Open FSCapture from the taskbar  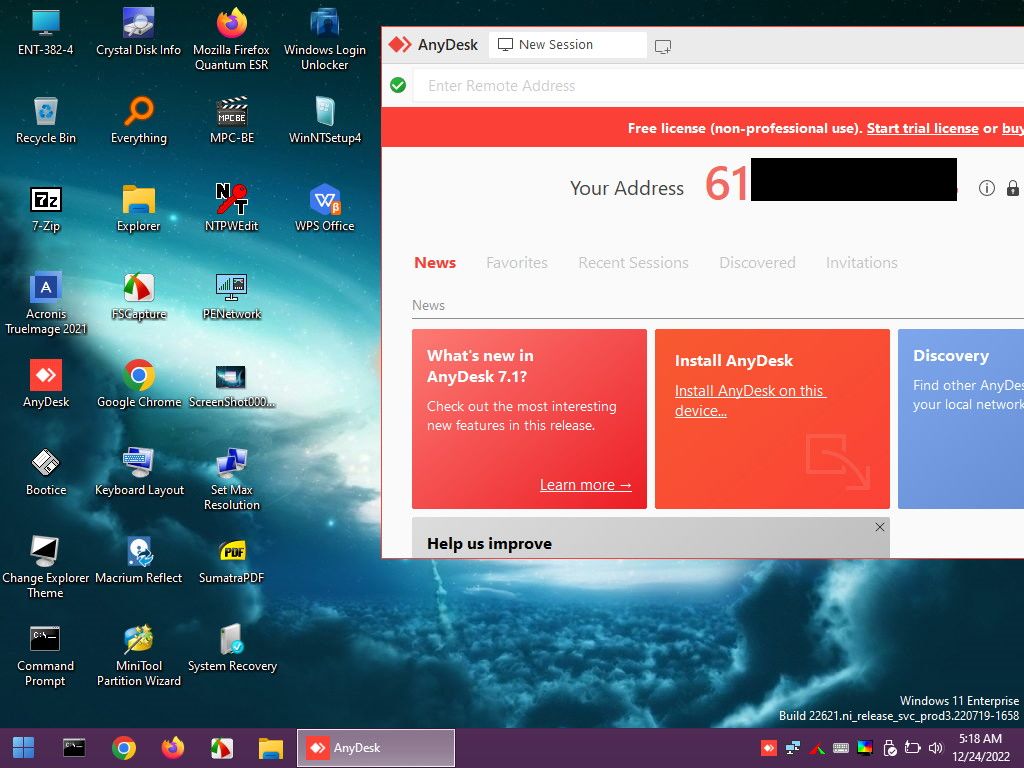[222, 748]
